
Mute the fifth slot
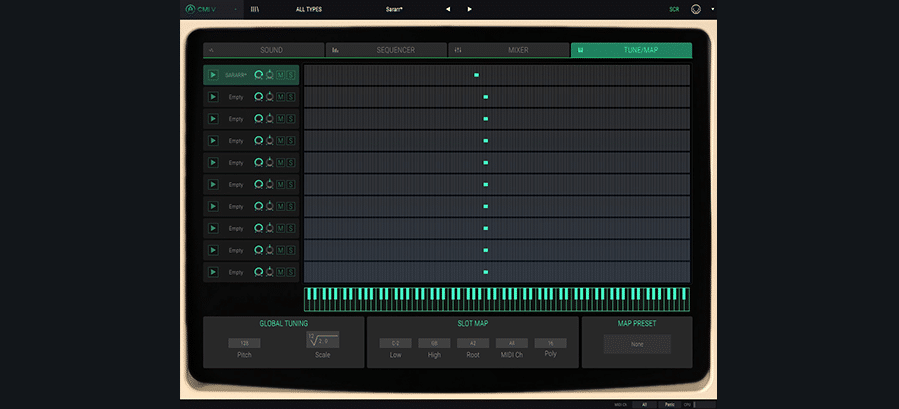pyautogui.click(x=280, y=162)
